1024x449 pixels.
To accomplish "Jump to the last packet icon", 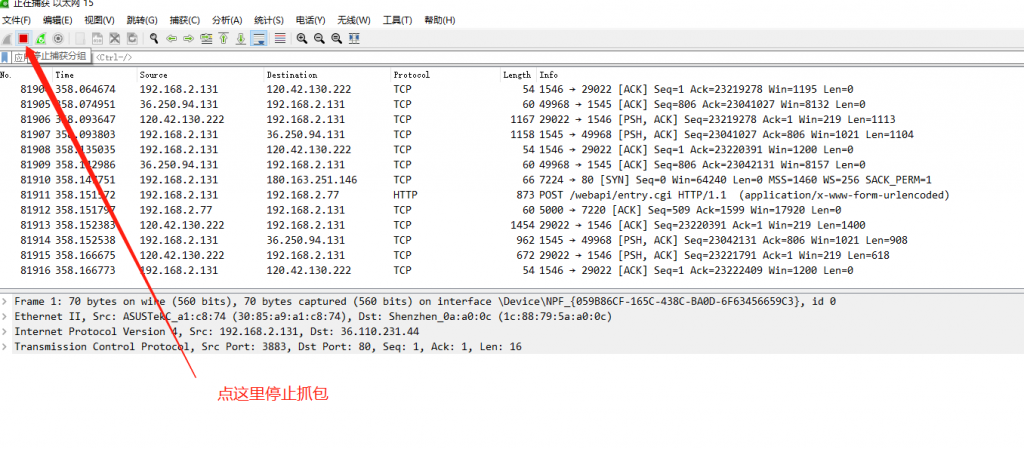I will click(x=240, y=39).
